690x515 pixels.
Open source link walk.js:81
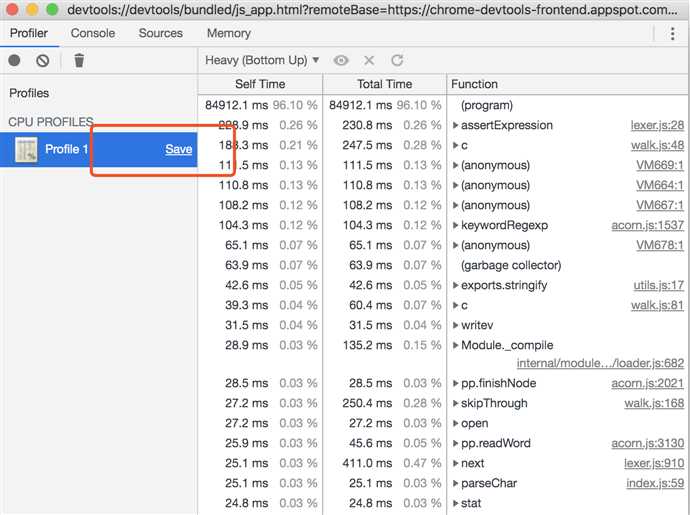click(x=657, y=305)
